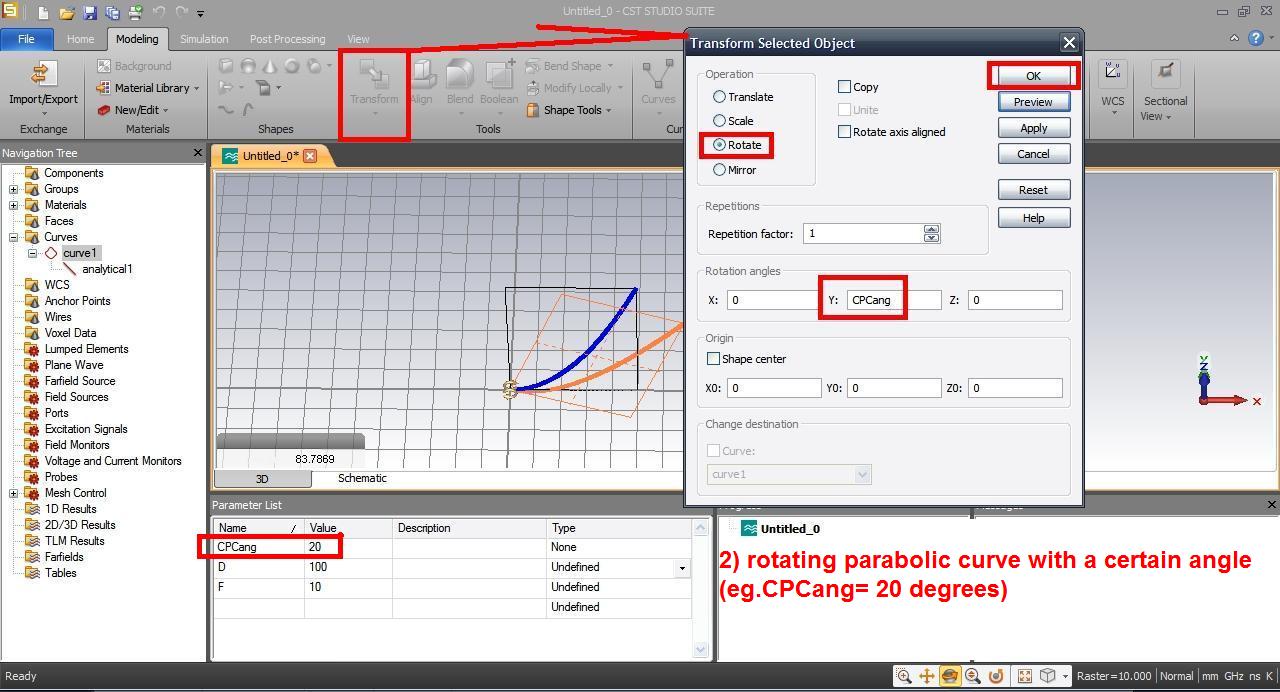Open the Type dropdown for parameter D
This screenshot has width=1280, height=692.
683,567
